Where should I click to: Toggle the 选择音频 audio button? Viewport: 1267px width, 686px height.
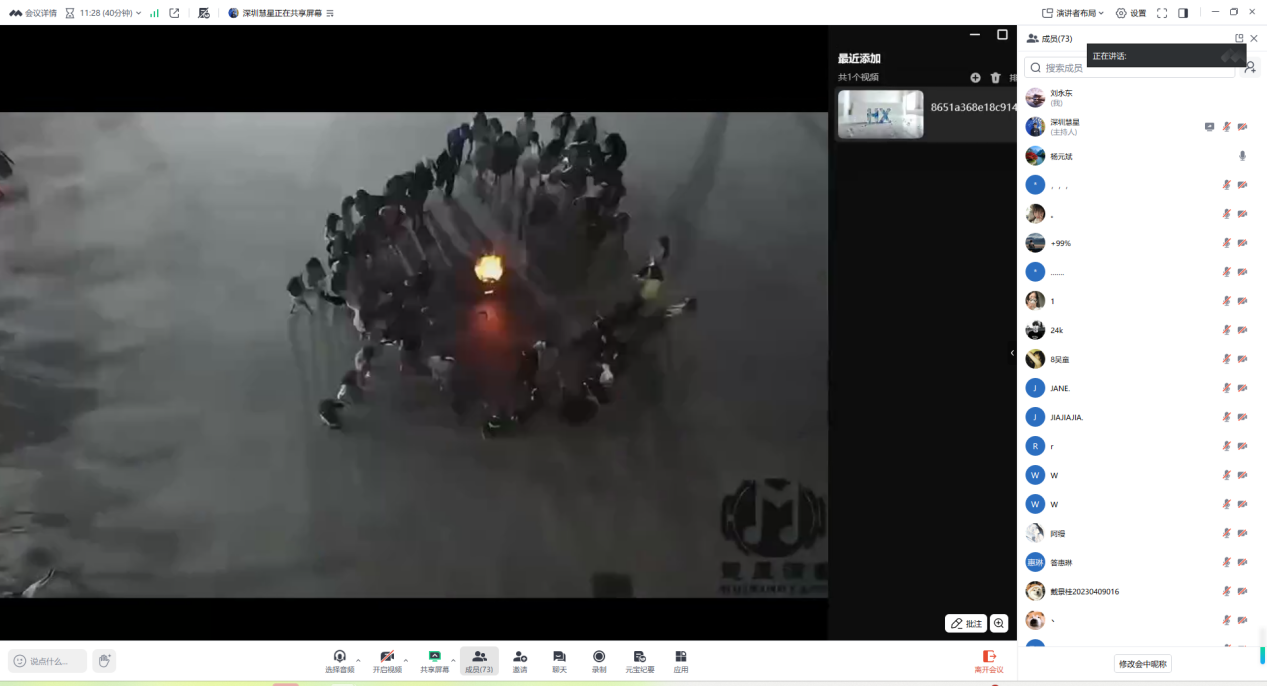click(x=339, y=660)
